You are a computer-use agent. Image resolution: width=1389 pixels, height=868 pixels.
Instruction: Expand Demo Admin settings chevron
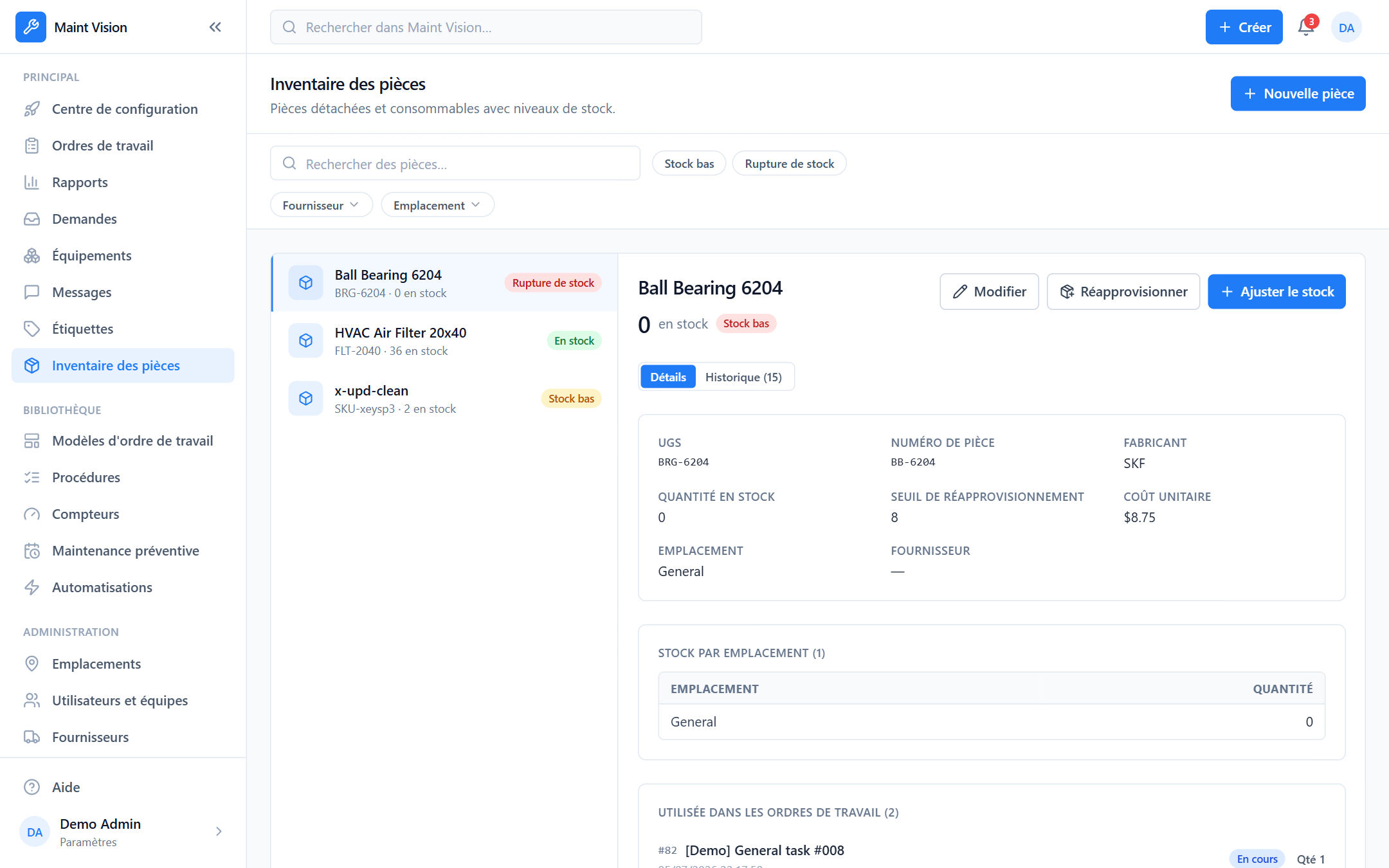coord(219,831)
